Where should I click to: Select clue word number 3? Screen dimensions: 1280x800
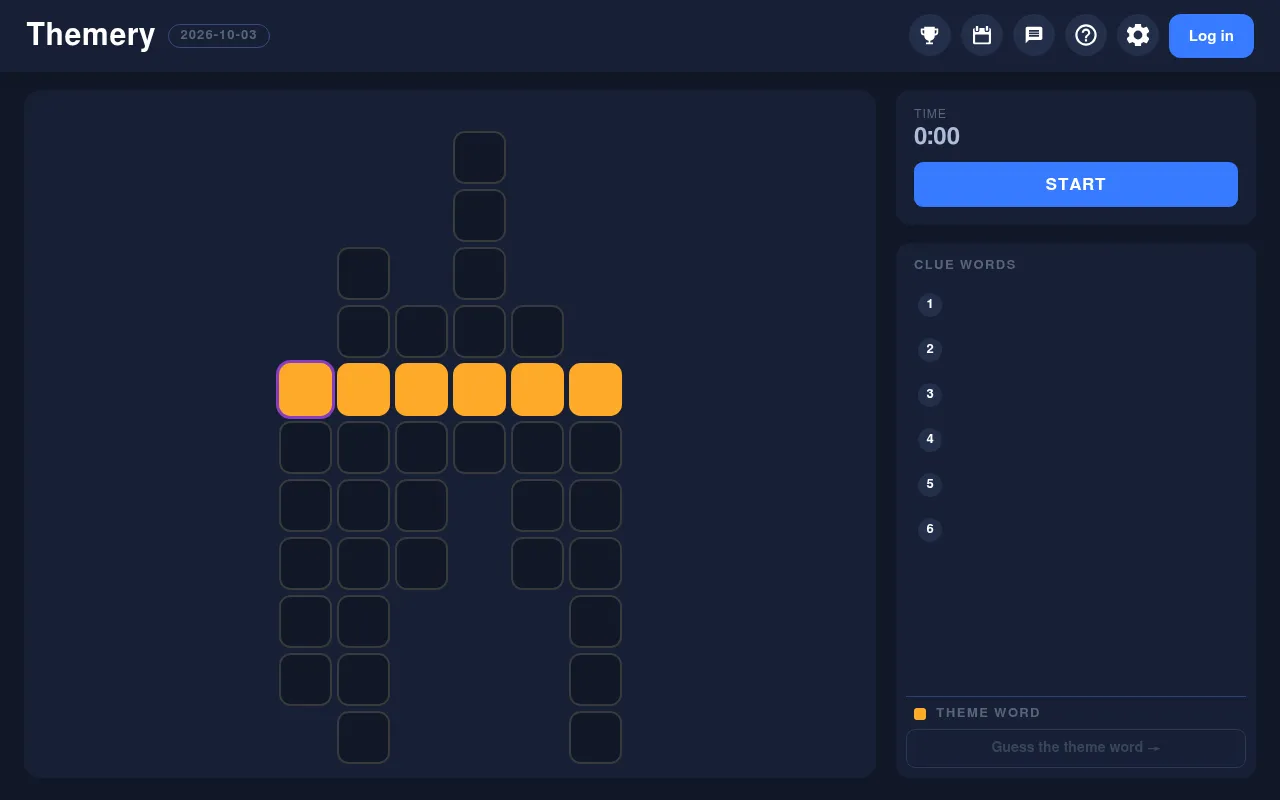point(930,395)
